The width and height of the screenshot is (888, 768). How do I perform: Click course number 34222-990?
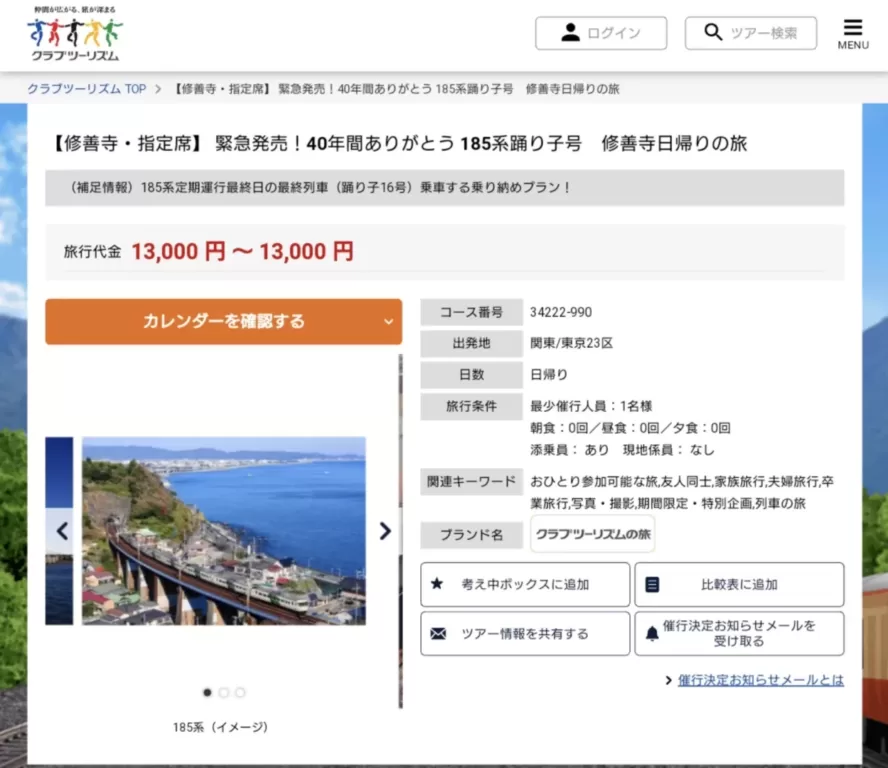click(x=561, y=312)
